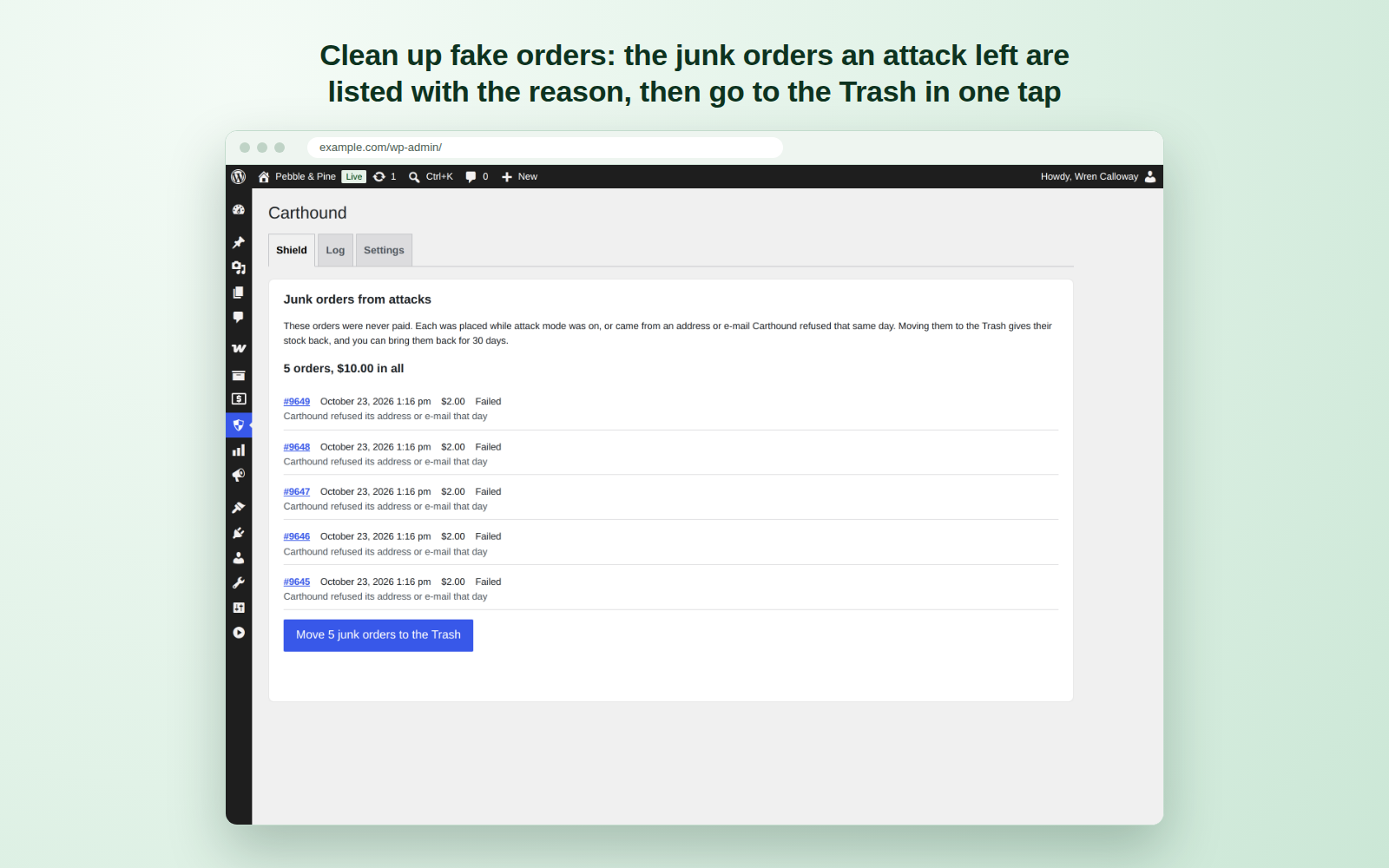Open Posts via the pushpin icon

239,243
